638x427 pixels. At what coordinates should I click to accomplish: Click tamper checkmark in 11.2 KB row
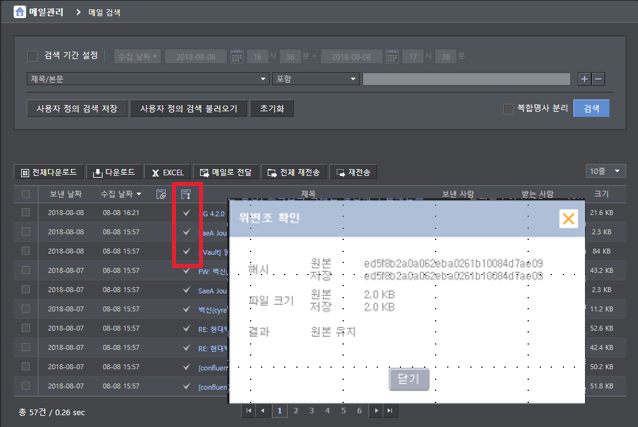186,309
